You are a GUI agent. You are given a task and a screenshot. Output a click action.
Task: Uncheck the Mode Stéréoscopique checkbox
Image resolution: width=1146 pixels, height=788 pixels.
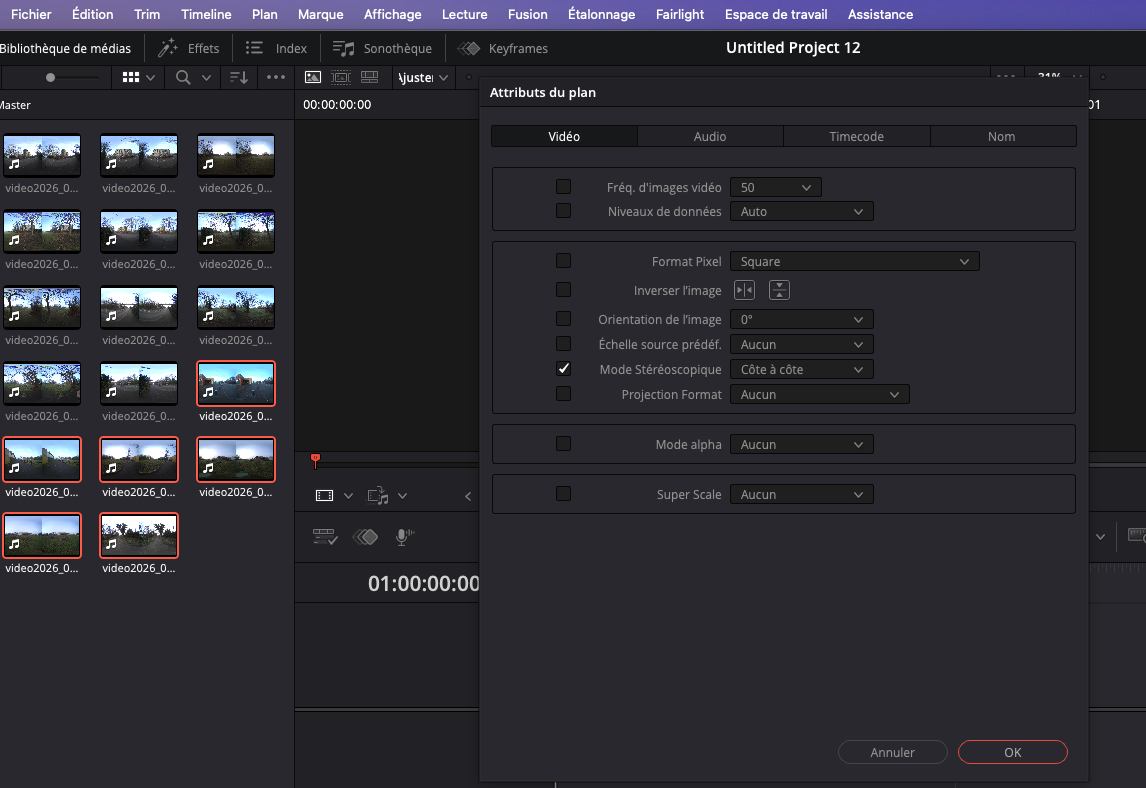point(564,368)
